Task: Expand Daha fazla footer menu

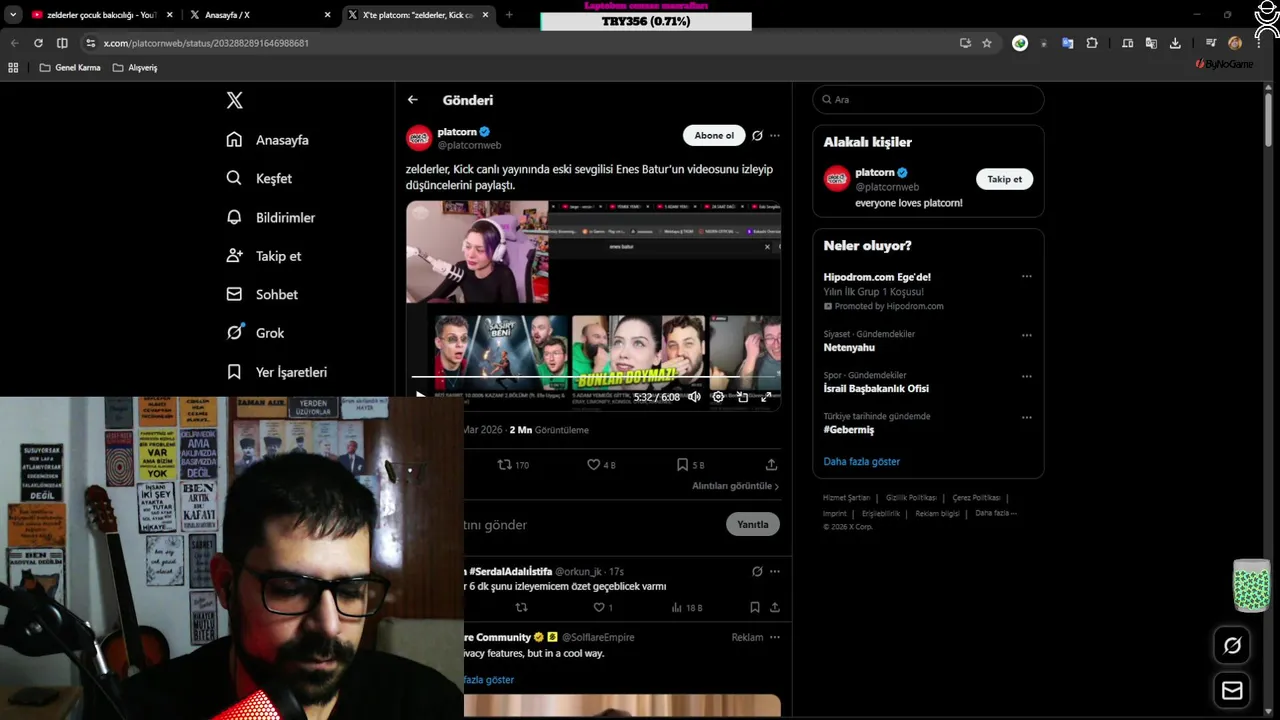Action: pyautogui.click(x=996, y=513)
